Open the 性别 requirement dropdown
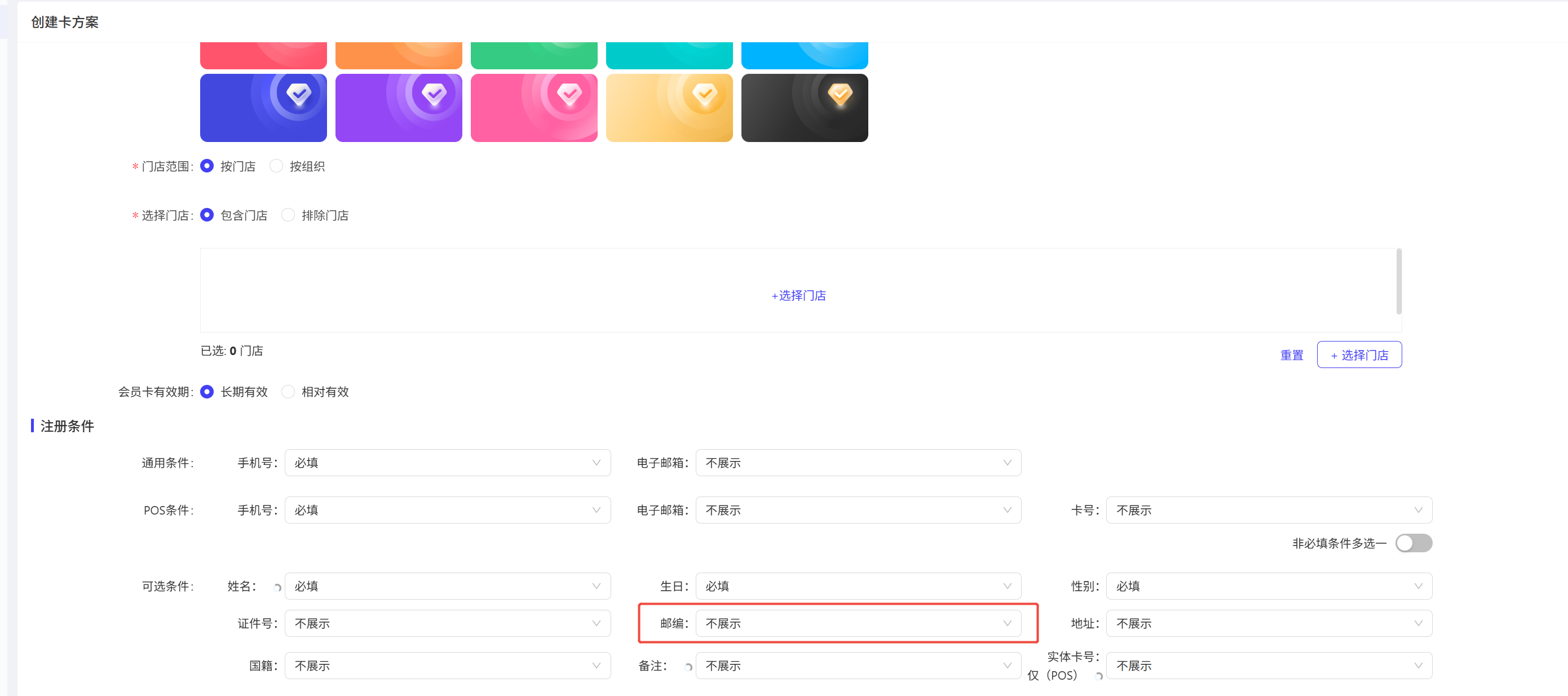The height and width of the screenshot is (696, 1568). tap(1269, 586)
